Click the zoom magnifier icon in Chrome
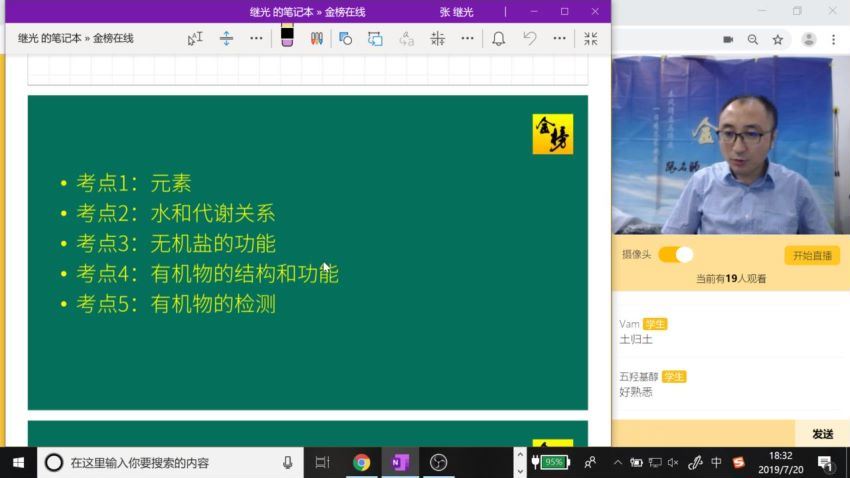 (x=752, y=40)
